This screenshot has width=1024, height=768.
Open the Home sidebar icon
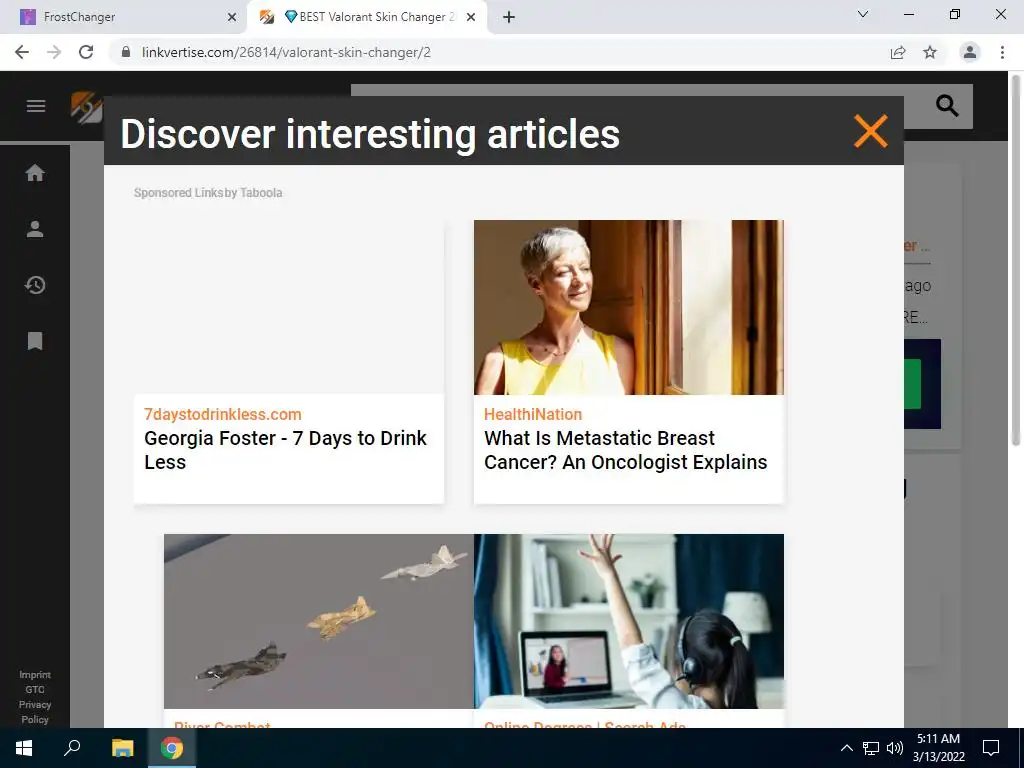click(x=35, y=173)
